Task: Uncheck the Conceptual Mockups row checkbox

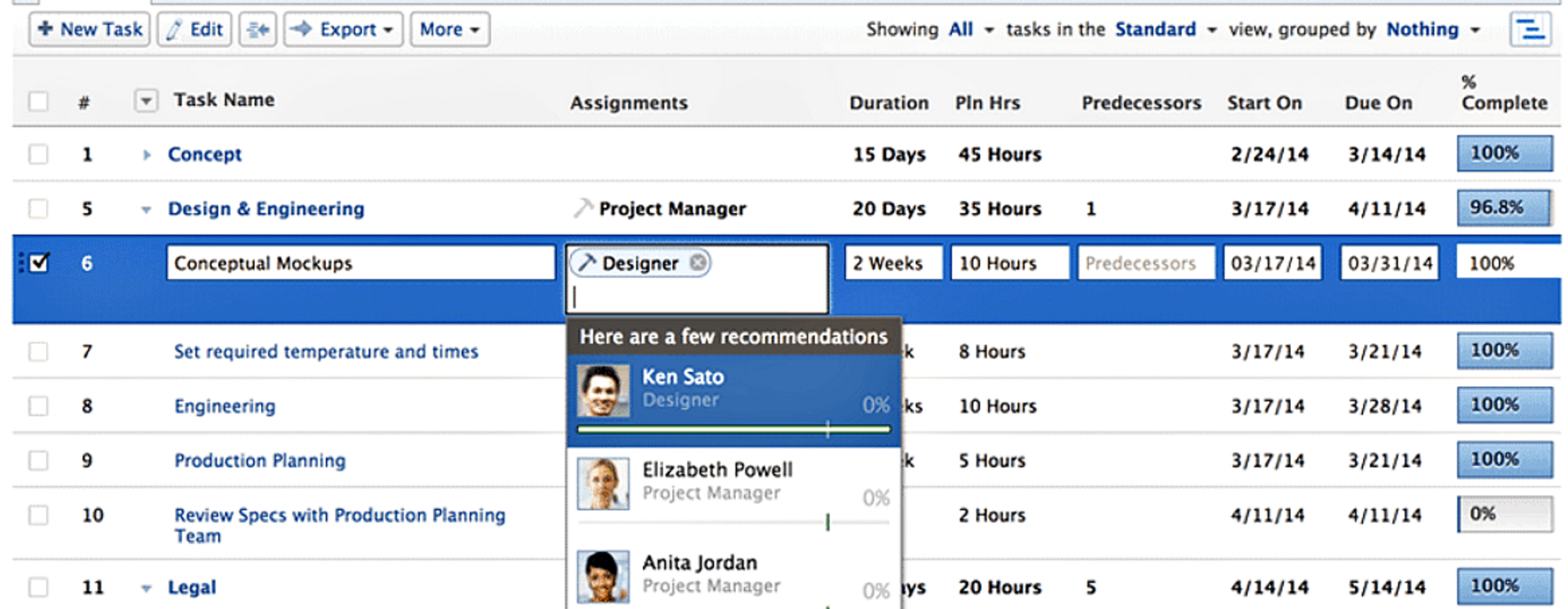Action: [x=39, y=263]
